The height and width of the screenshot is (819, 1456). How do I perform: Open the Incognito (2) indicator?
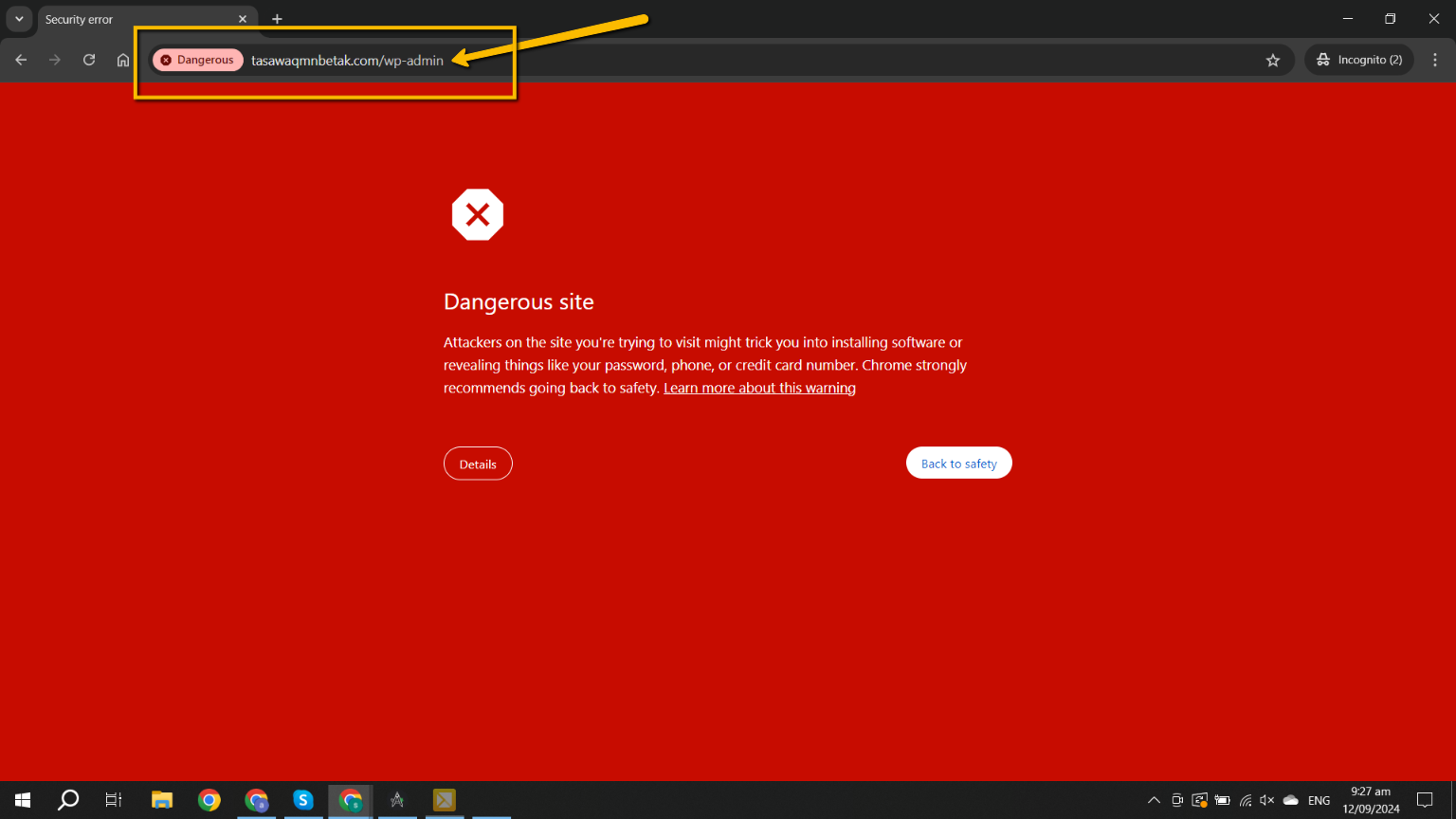click(x=1359, y=60)
